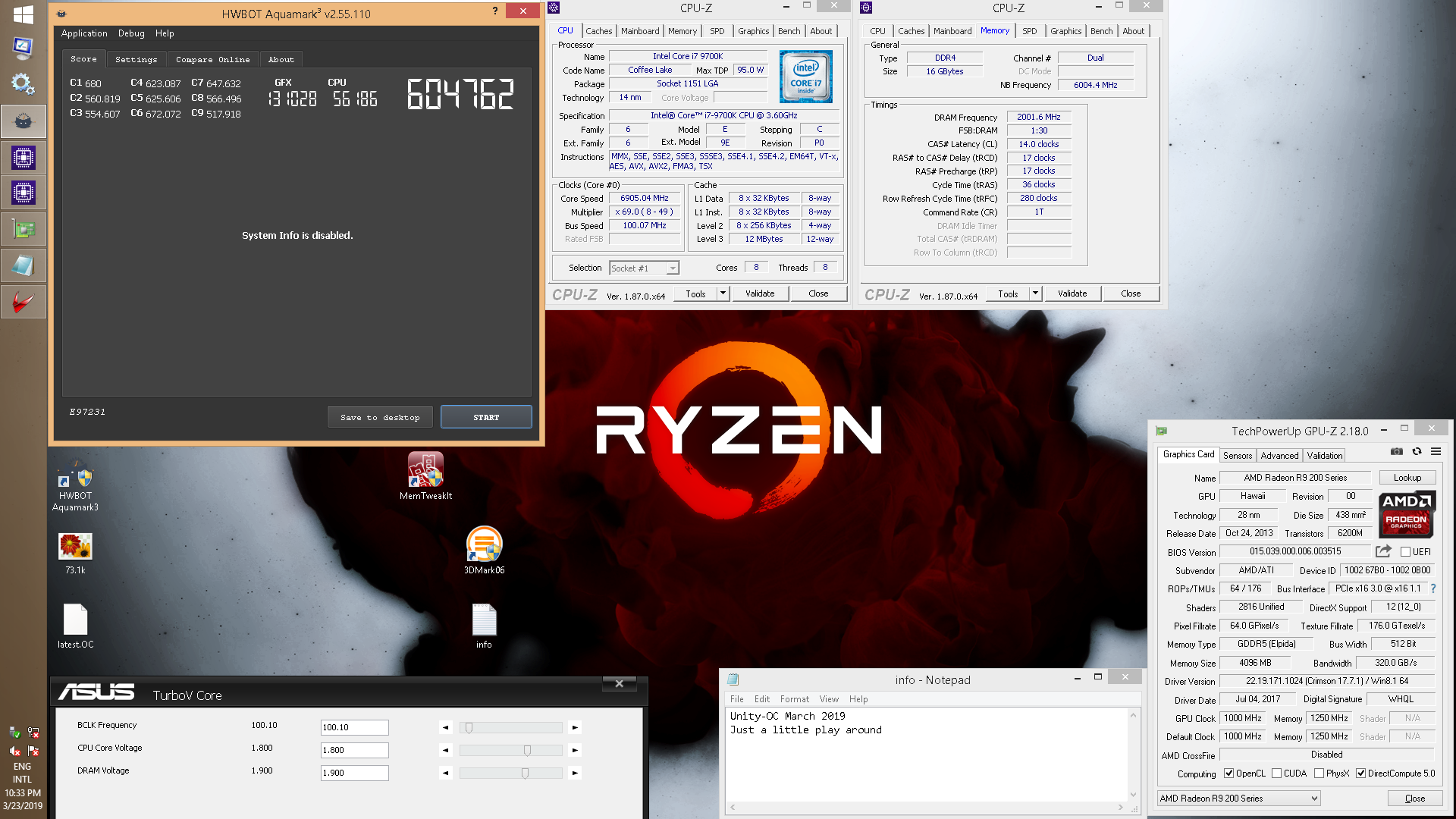Click the Notepad vertical scrollbar
This screenshot has width=1456, height=819.
tap(1133, 755)
